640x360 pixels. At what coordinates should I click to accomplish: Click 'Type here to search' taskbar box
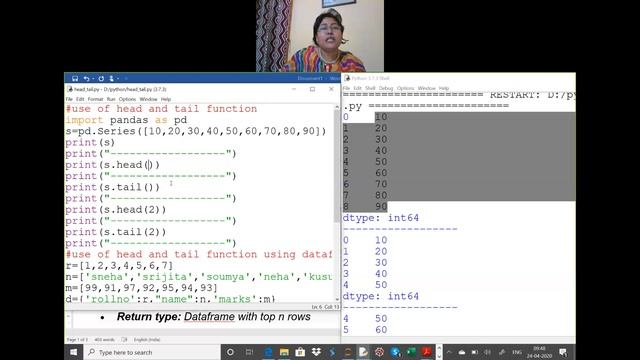[x=152, y=352]
